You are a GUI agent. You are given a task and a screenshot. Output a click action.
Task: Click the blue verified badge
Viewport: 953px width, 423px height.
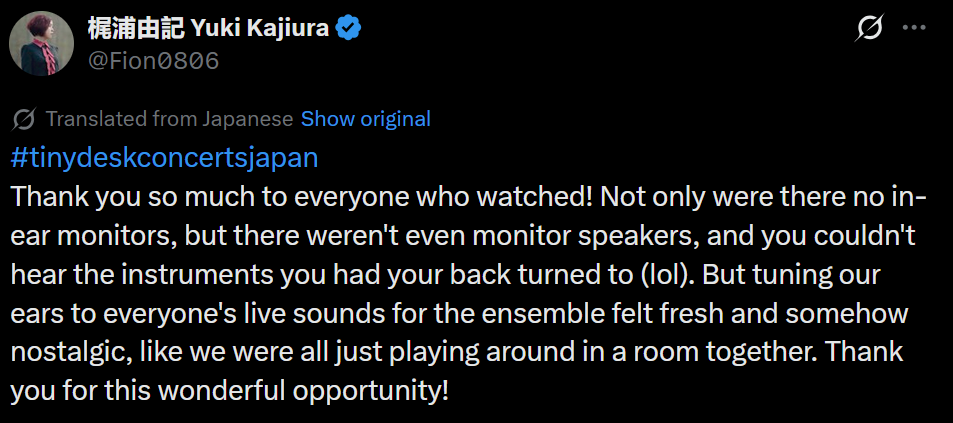[348, 29]
